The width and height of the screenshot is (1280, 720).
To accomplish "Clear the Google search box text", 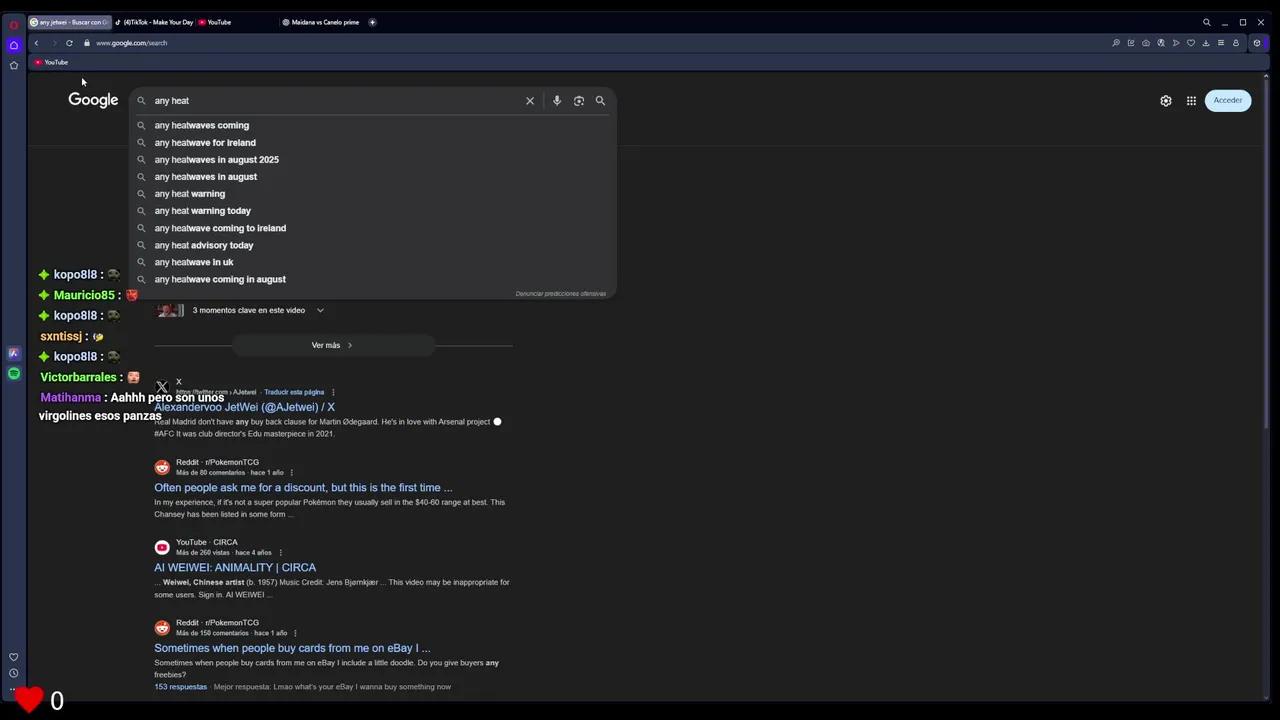I will [x=530, y=101].
